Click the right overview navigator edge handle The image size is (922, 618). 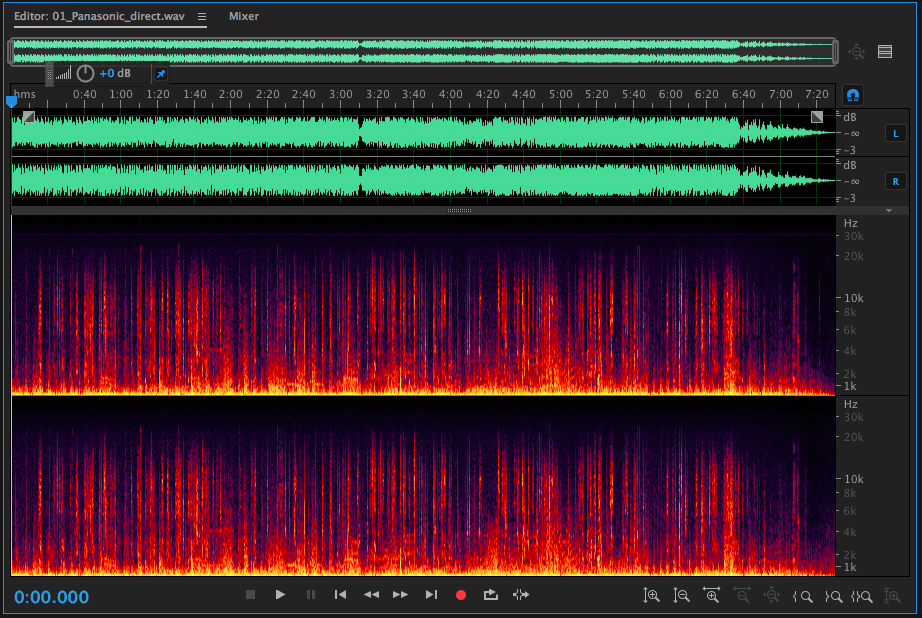(835, 52)
